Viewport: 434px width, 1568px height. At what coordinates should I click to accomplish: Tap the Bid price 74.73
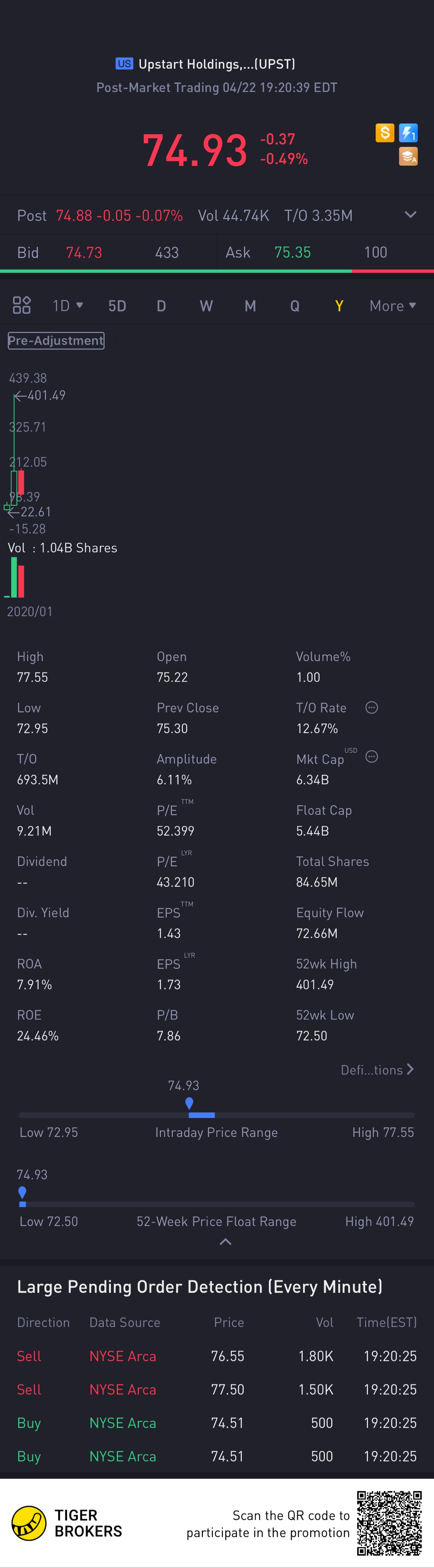click(84, 252)
